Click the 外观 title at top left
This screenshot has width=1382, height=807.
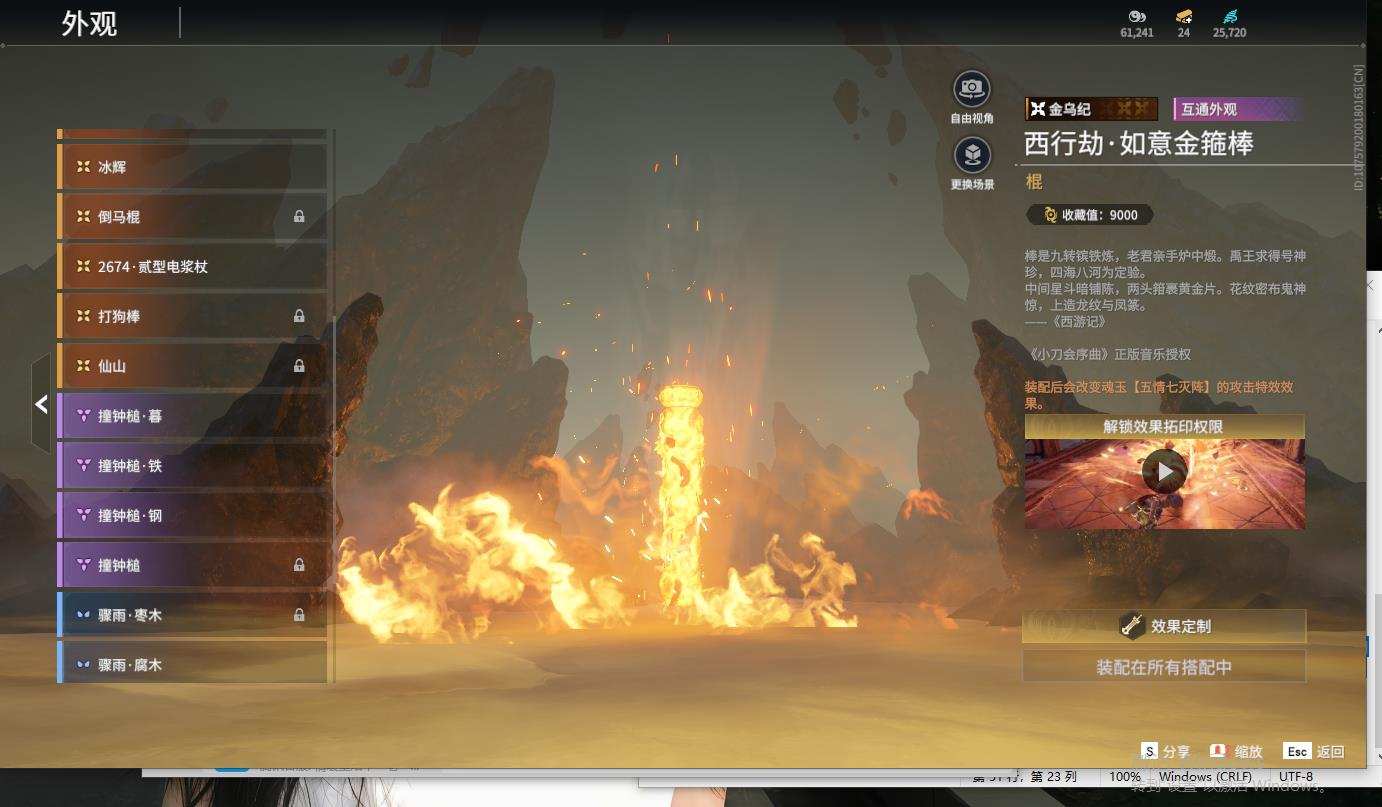click(x=89, y=23)
